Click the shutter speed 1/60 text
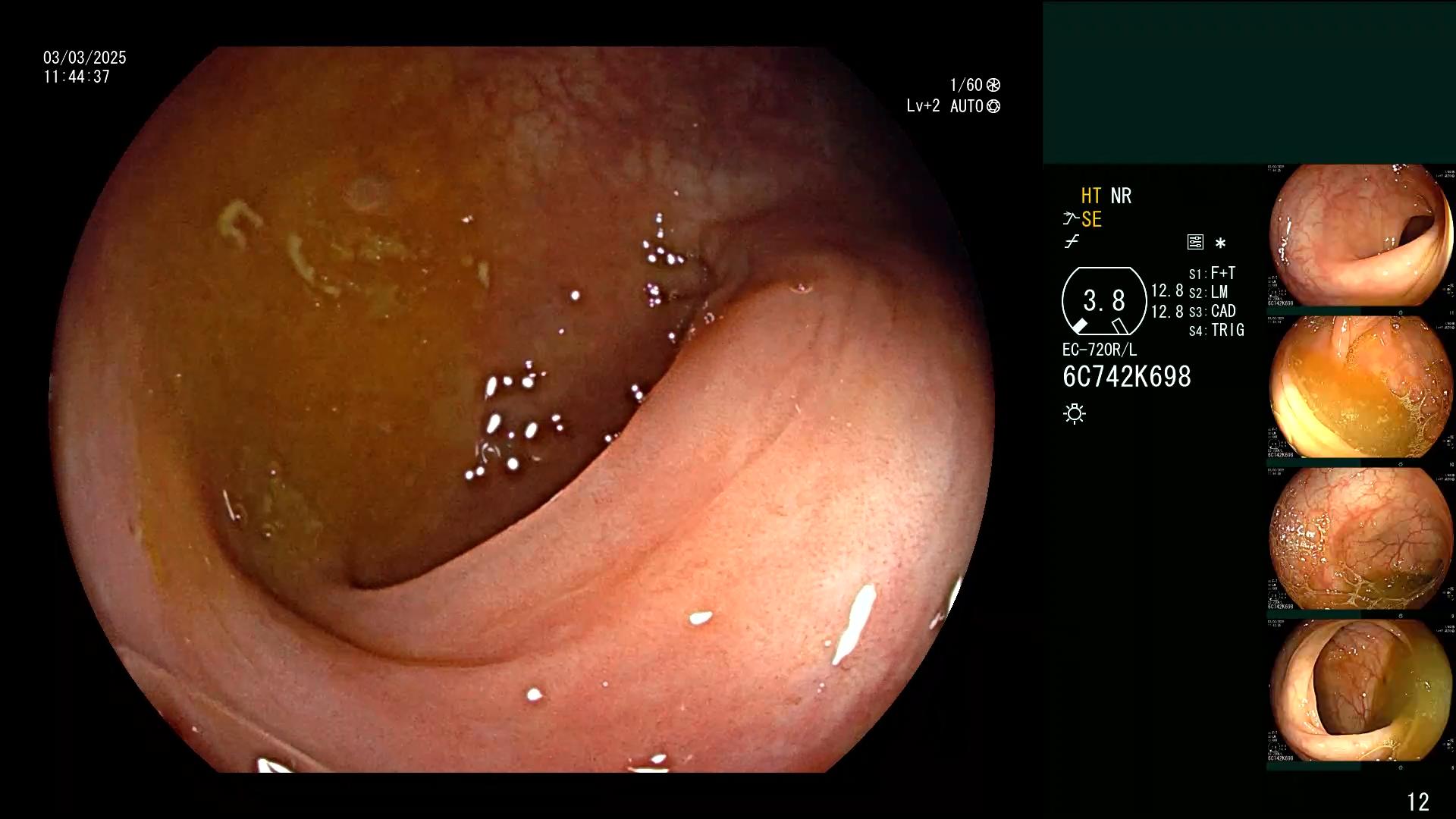 click(x=966, y=85)
